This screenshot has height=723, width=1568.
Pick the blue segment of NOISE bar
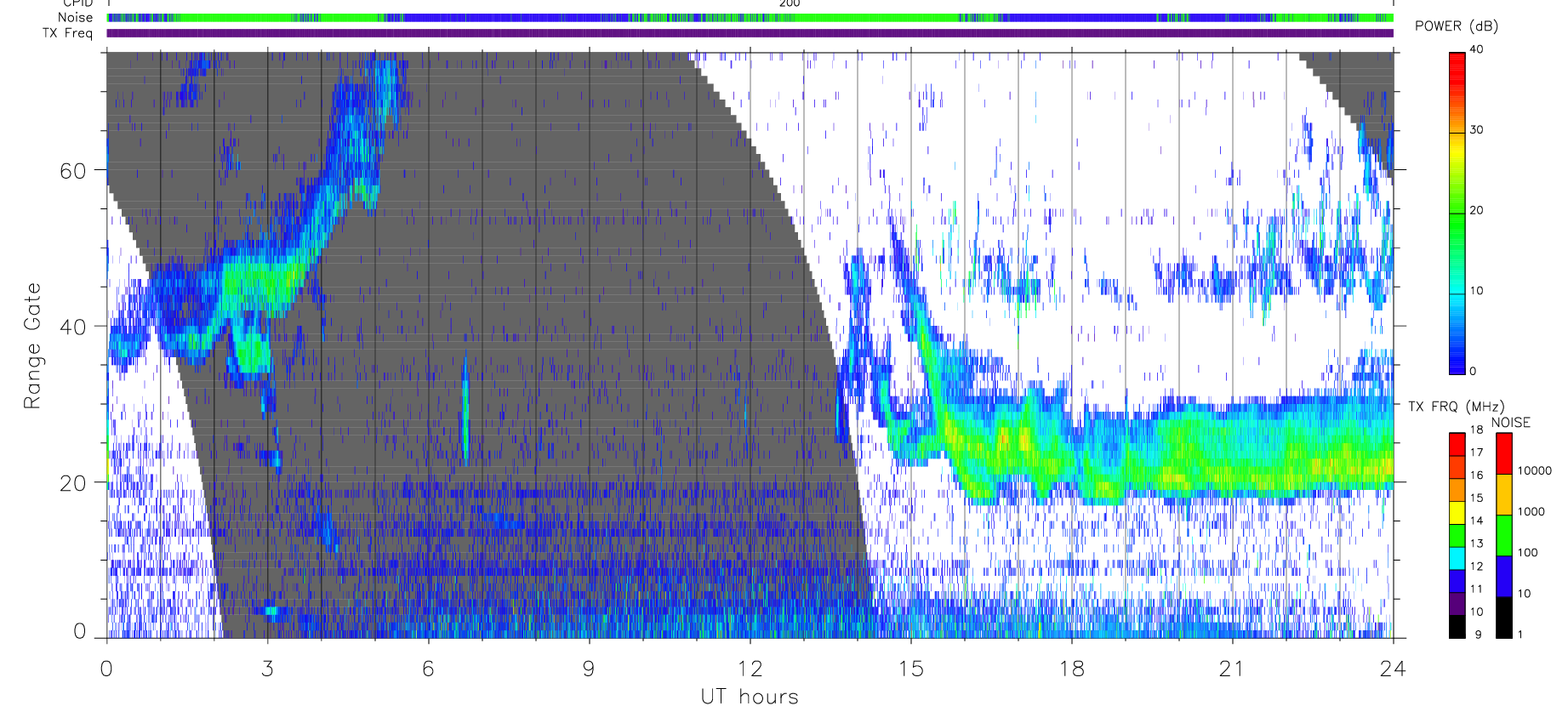(1504, 577)
